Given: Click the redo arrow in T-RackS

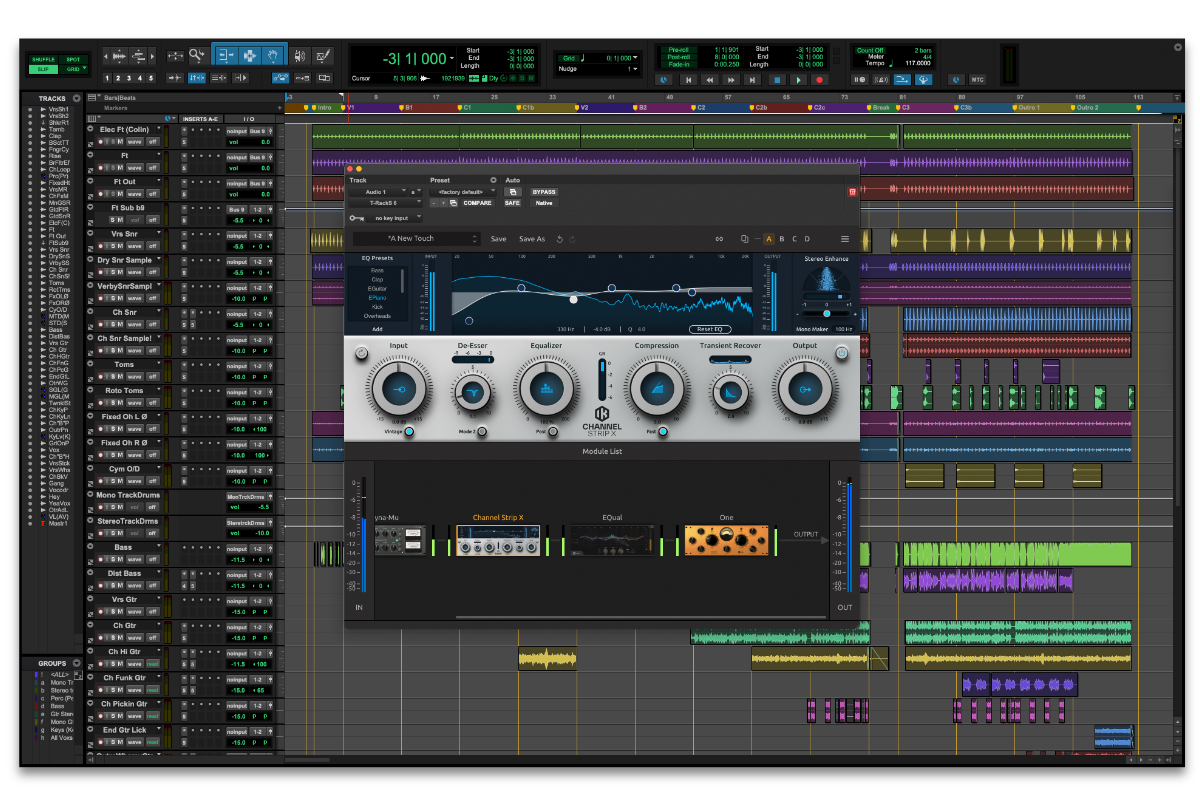Looking at the screenshot, I should pyautogui.click(x=572, y=239).
